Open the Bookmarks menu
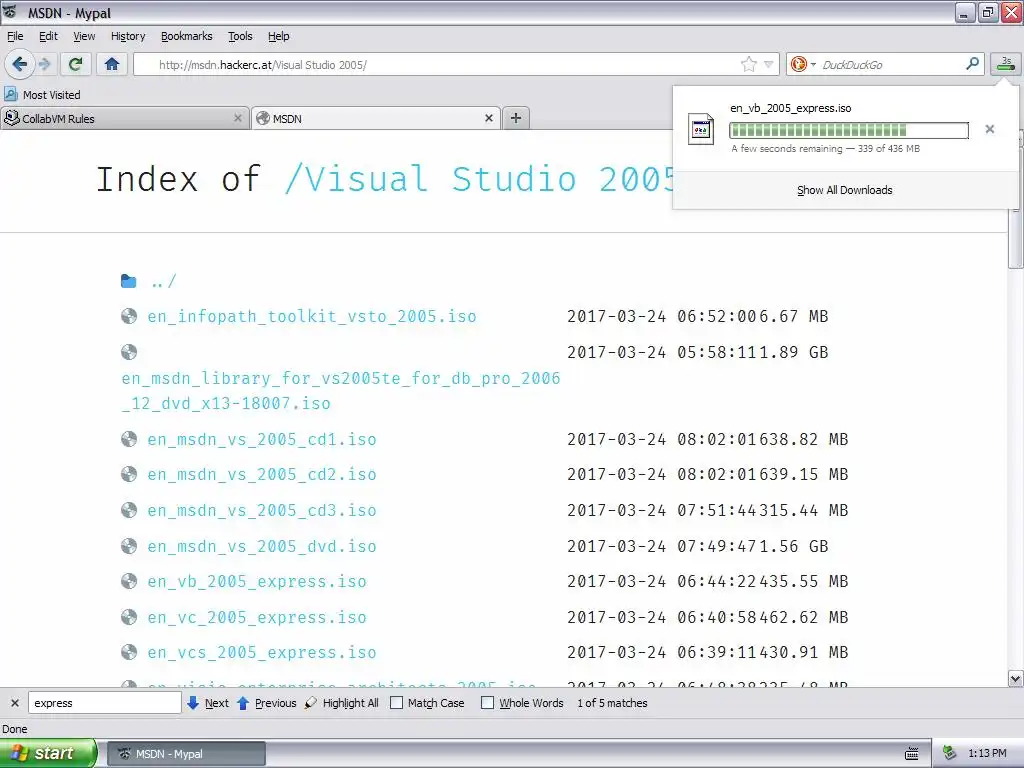The height and width of the screenshot is (768, 1024). [x=187, y=36]
